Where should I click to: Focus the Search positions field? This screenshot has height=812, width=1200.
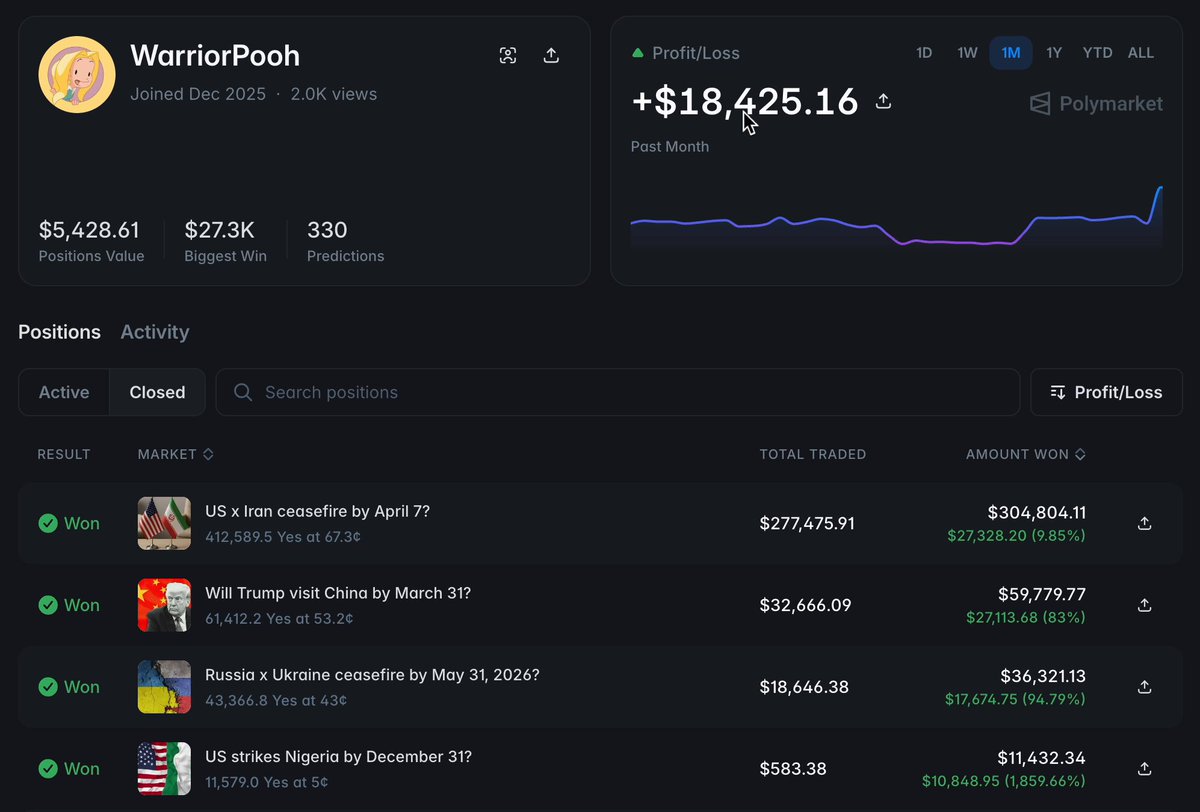click(x=617, y=392)
